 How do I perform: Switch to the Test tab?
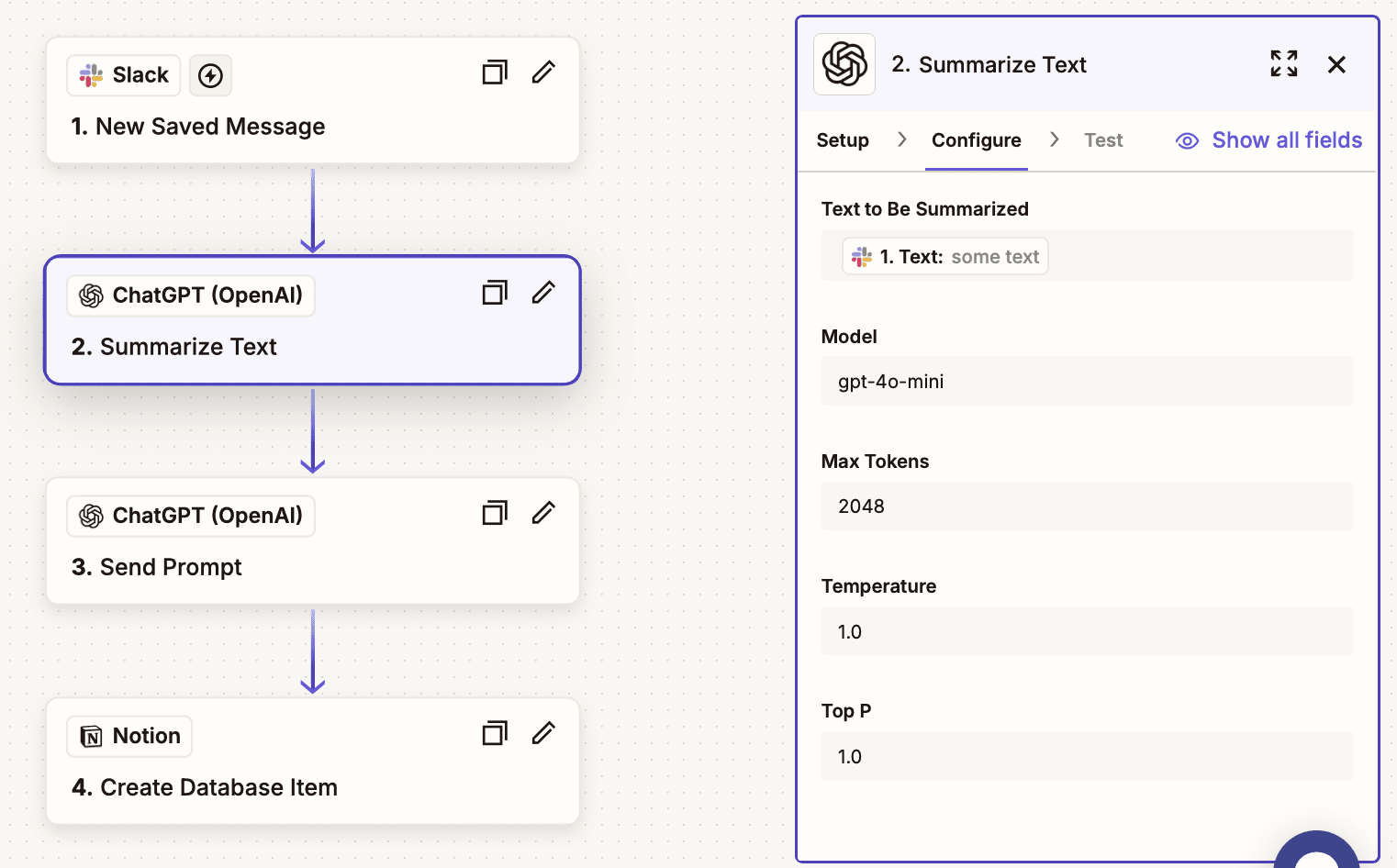click(x=1103, y=140)
